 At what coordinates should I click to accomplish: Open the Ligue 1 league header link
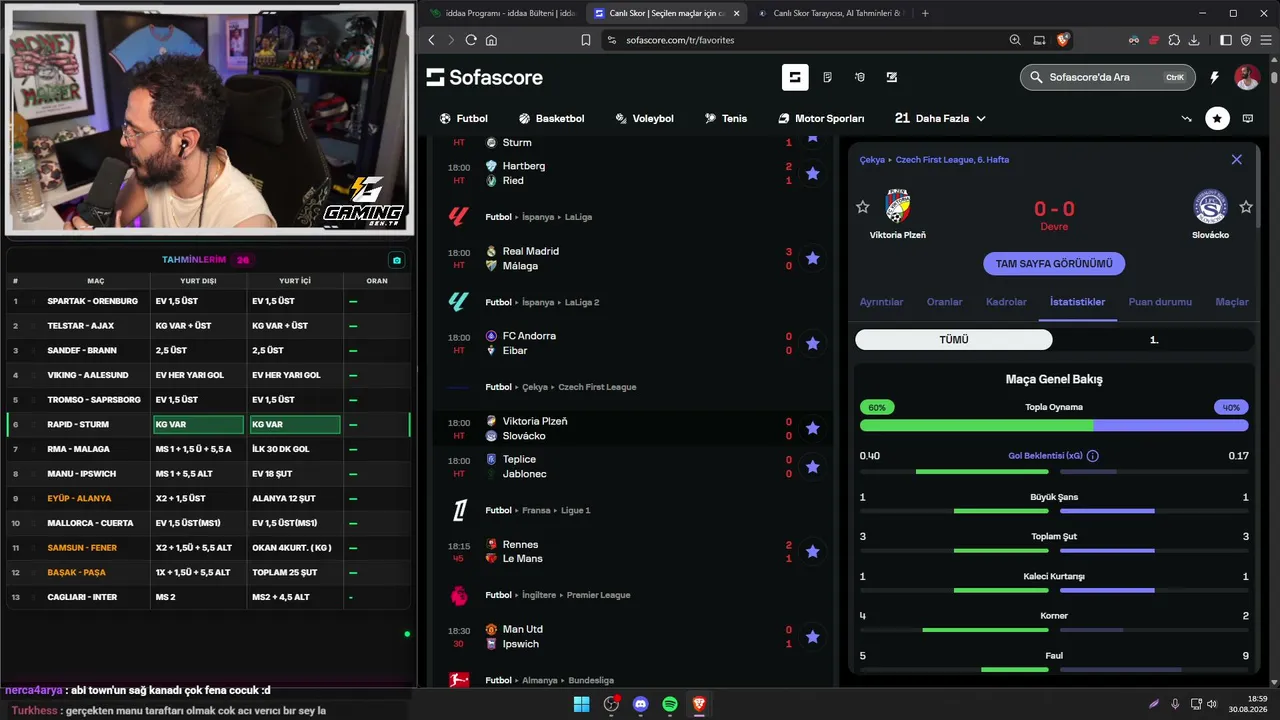click(x=576, y=510)
